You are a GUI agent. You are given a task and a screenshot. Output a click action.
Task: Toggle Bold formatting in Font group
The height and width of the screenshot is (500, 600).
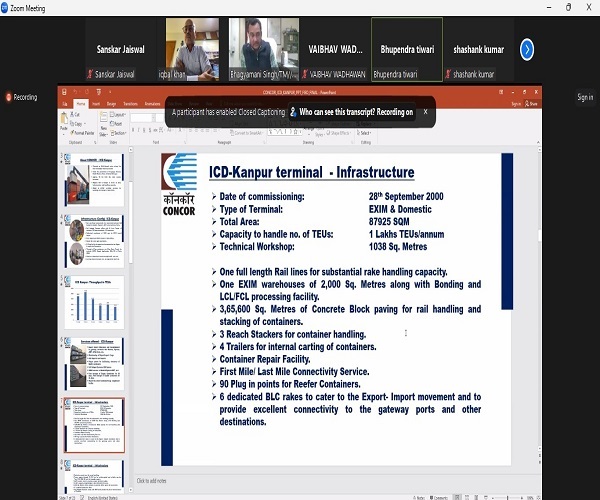(133, 130)
